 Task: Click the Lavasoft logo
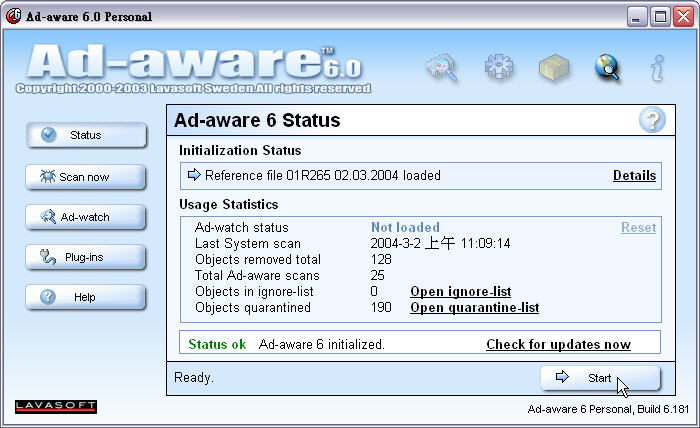pos(56,406)
